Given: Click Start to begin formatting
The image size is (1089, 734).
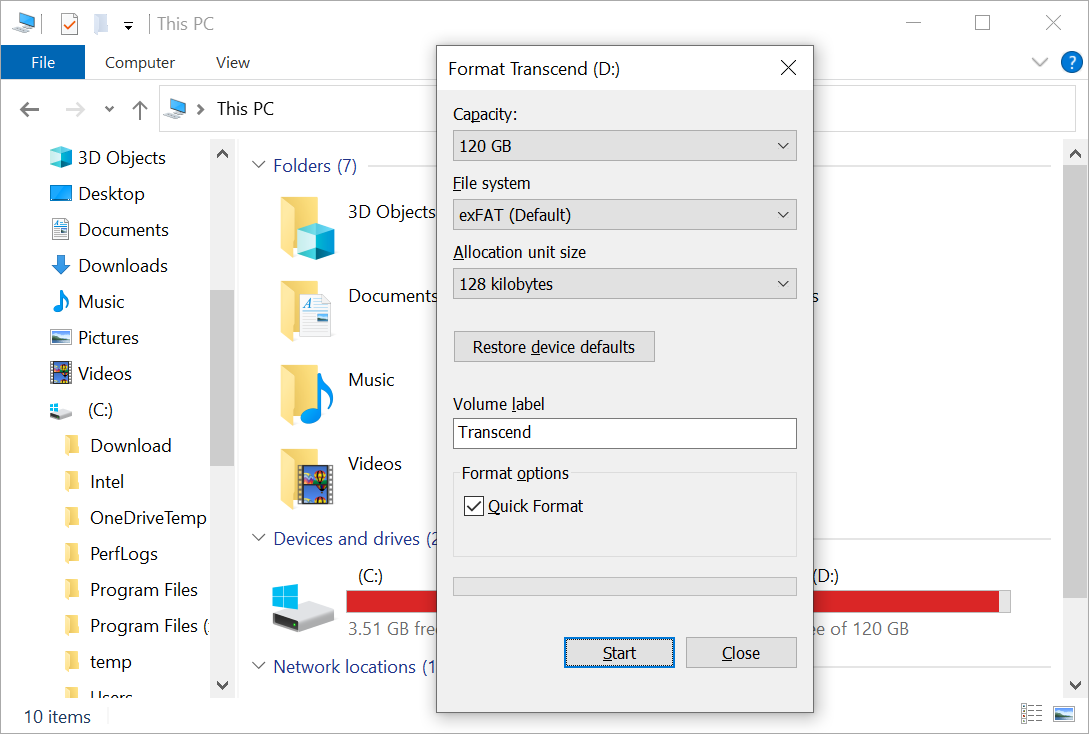Looking at the screenshot, I should [x=619, y=652].
